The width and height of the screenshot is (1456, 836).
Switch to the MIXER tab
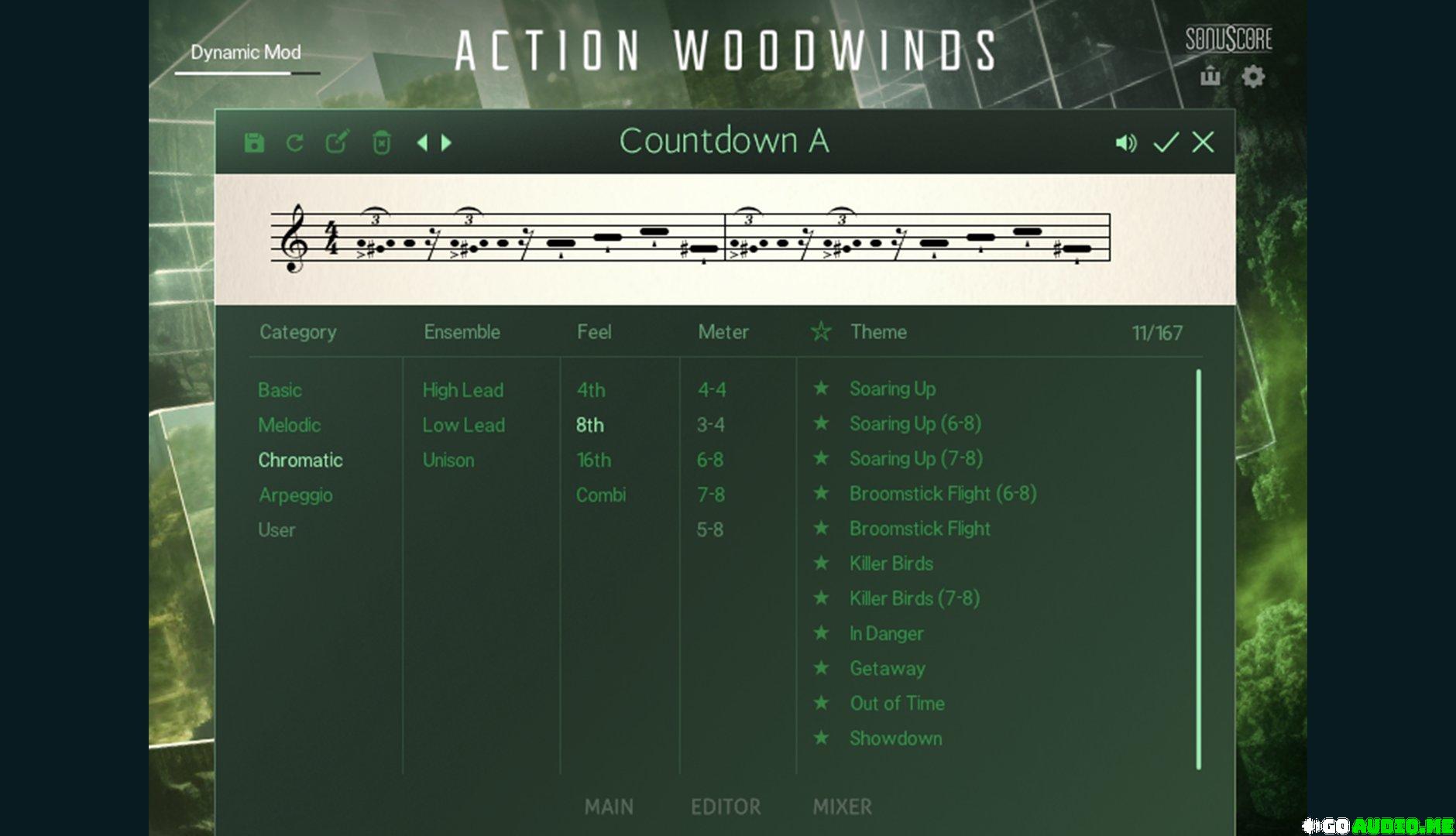[x=842, y=807]
